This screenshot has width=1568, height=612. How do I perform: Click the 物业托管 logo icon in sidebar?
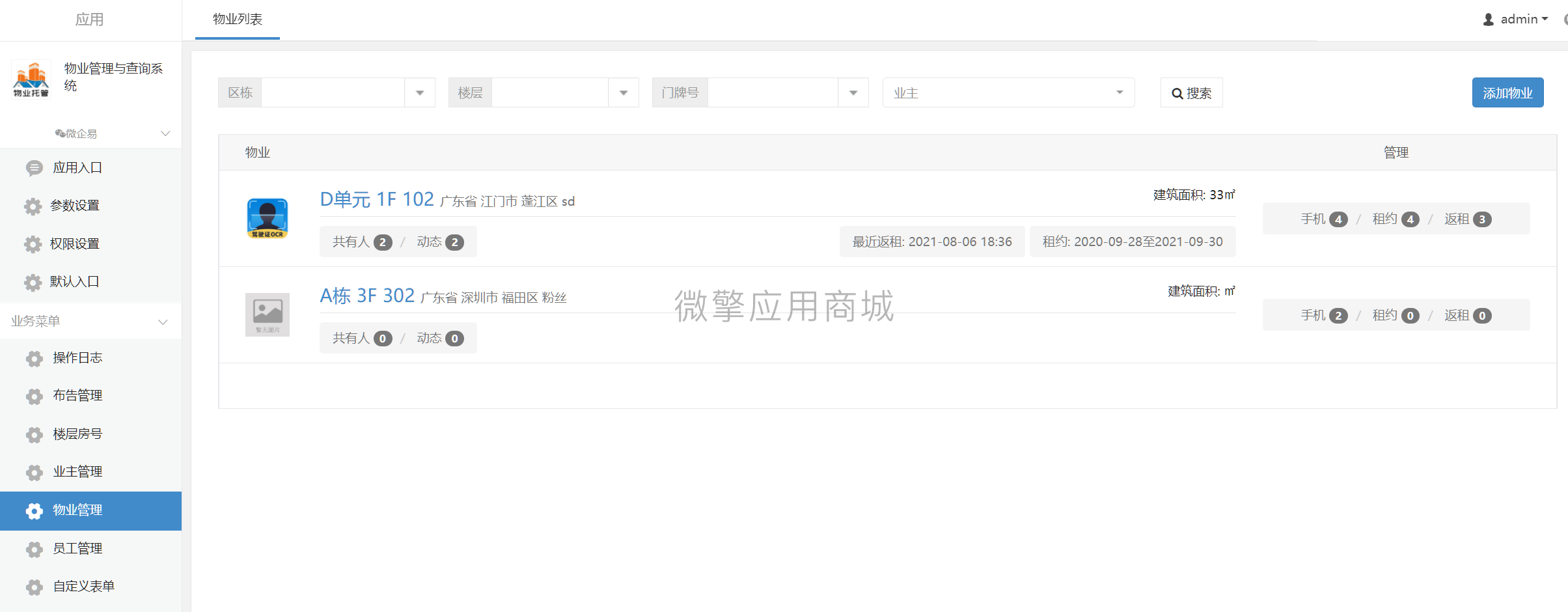[x=31, y=79]
